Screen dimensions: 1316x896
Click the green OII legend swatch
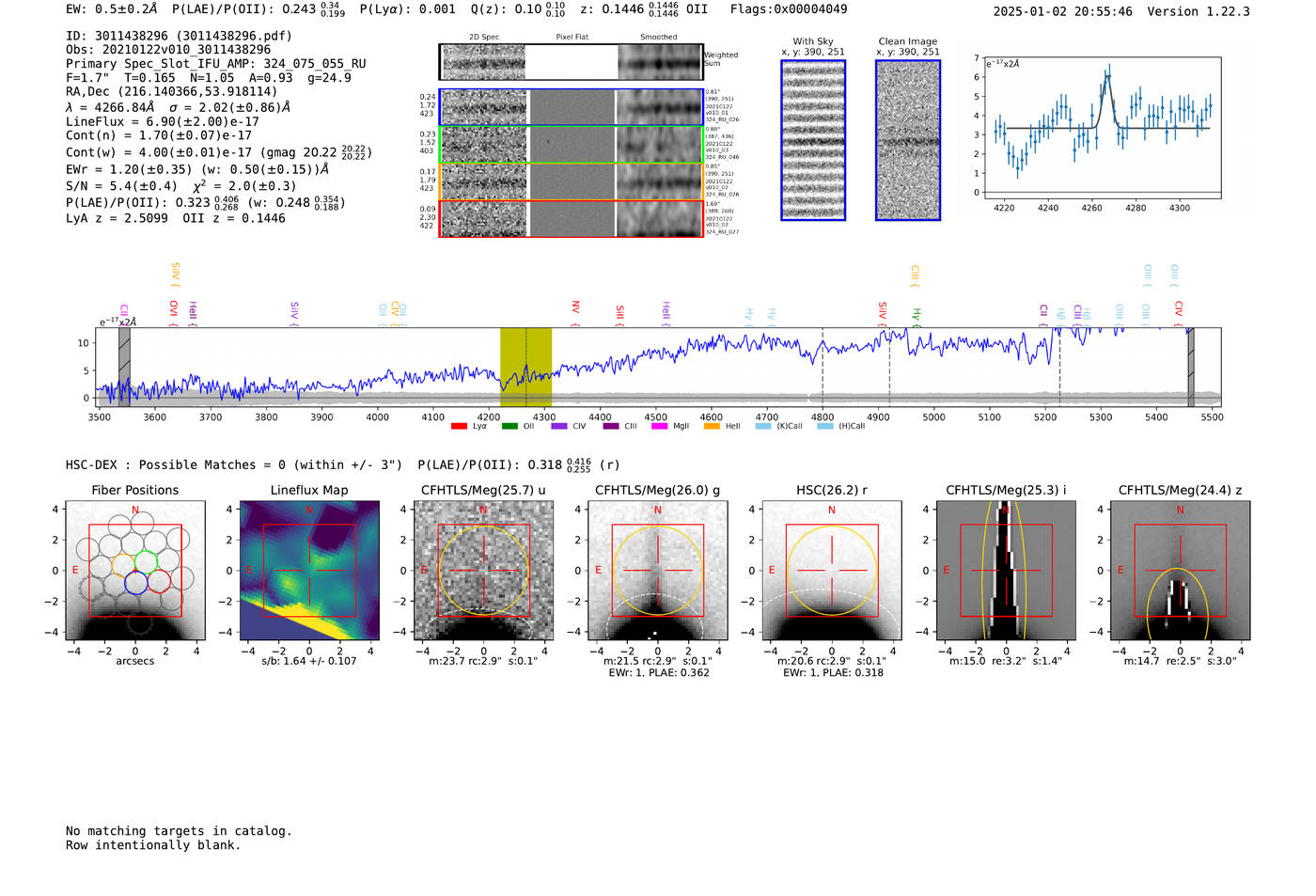coord(509,426)
